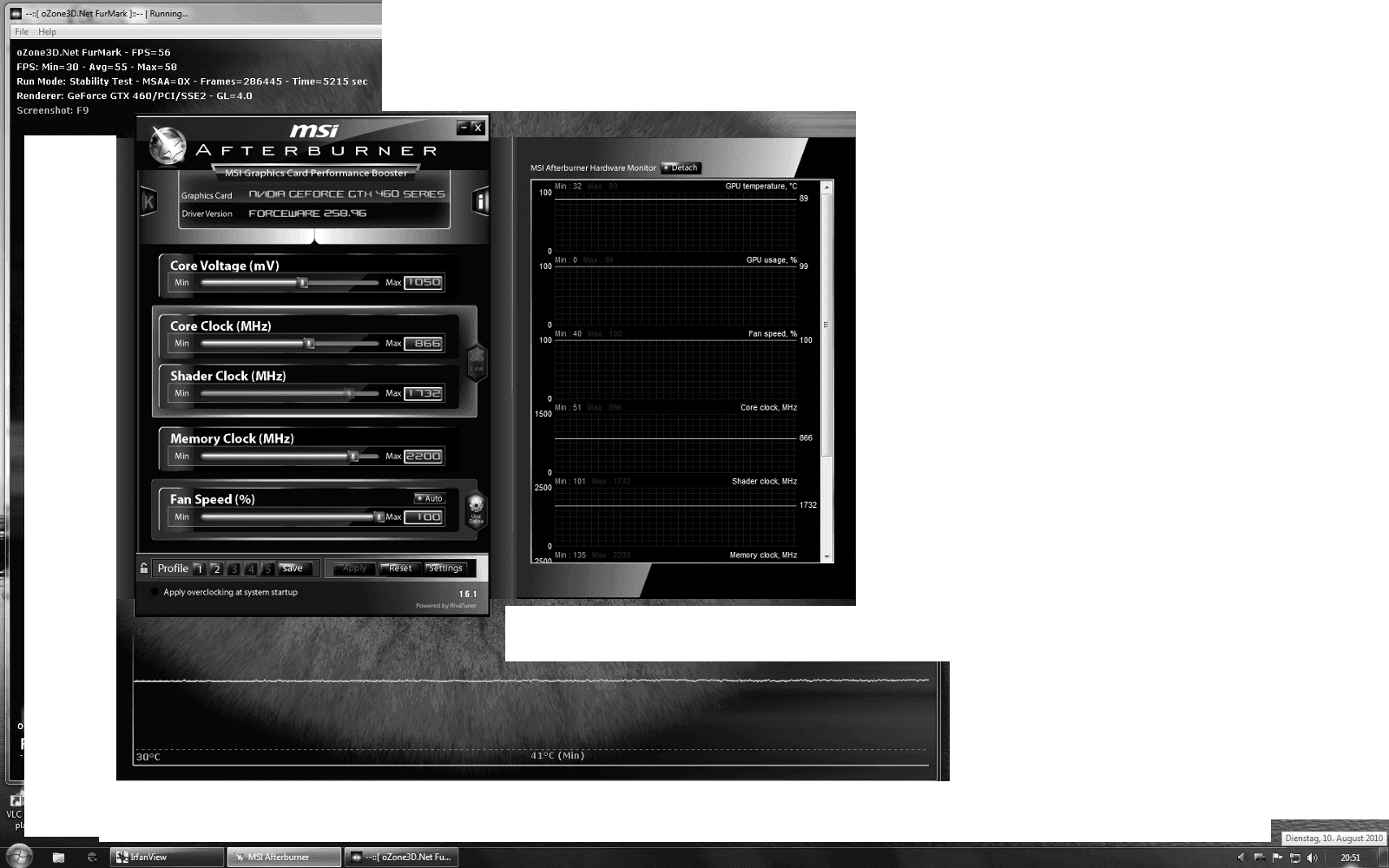Click the Shader Clock value field 1732
This screenshot has height=868, width=1389.
coord(424,393)
